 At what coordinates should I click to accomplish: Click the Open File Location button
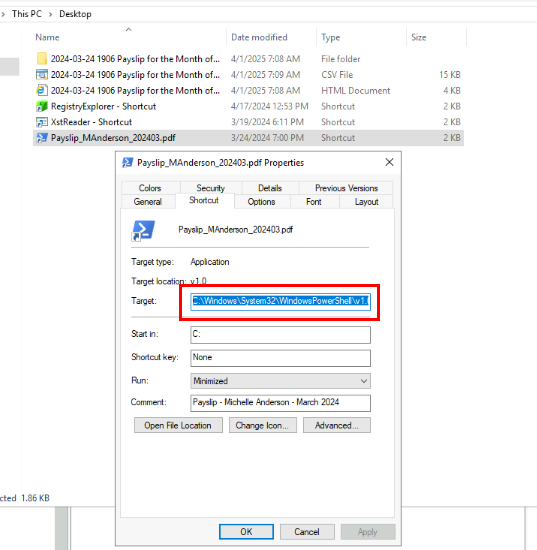(x=178, y=425)
